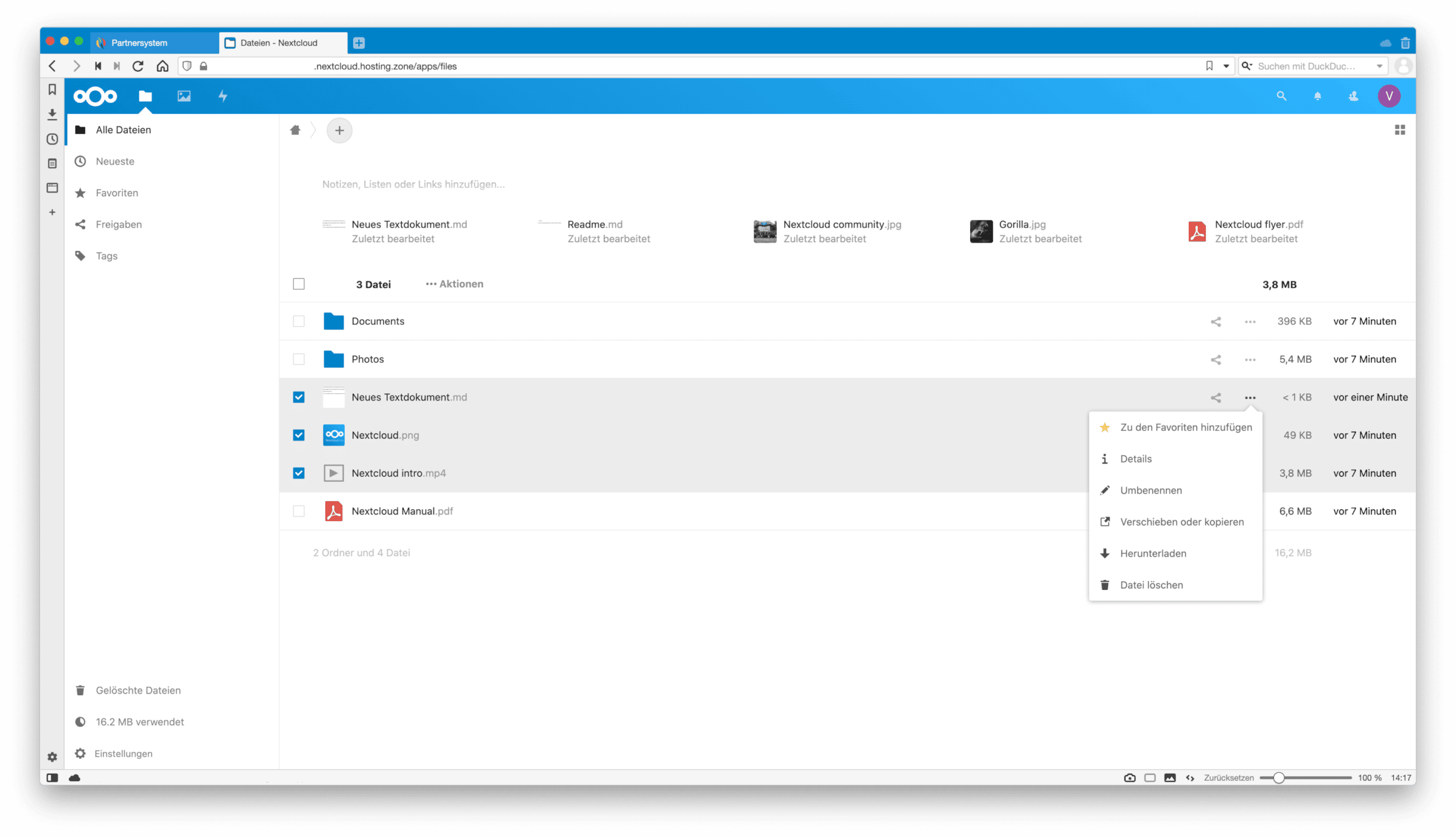Open recent Readme.md card
Viewport: 1456px width, 838px height.
[x=595, y=232]
